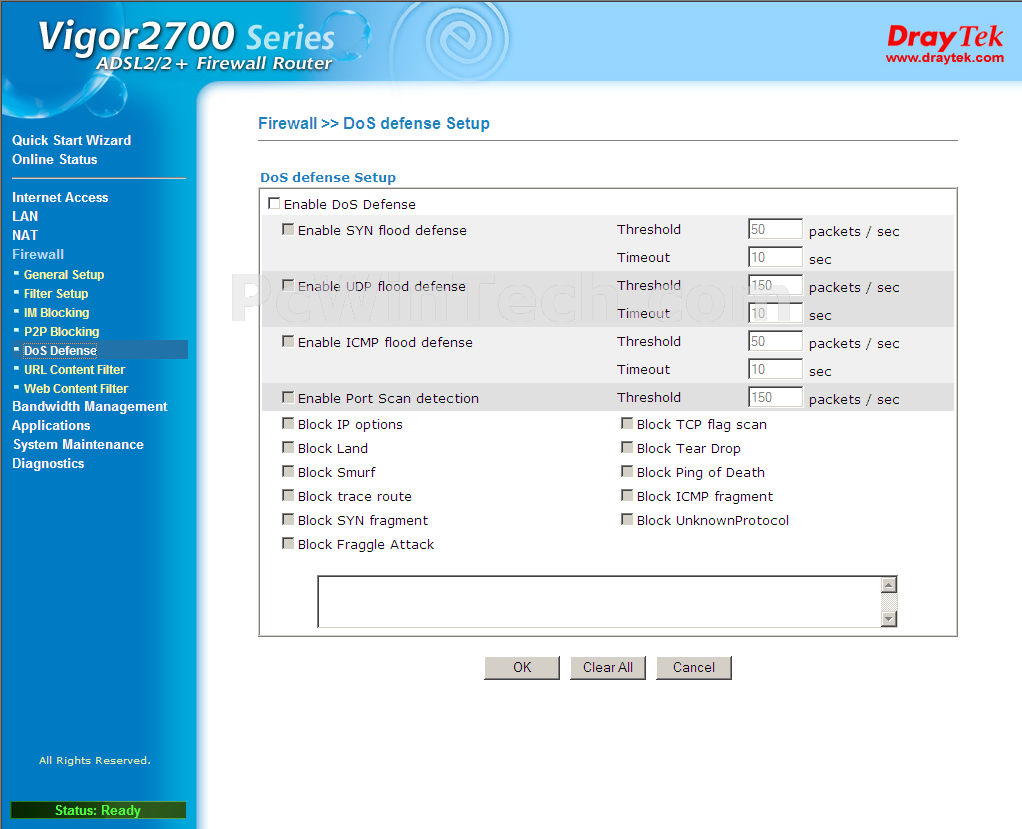Check Block TCP flag scan
Viewport: 1022px width, 829px height.
[626, 424]
